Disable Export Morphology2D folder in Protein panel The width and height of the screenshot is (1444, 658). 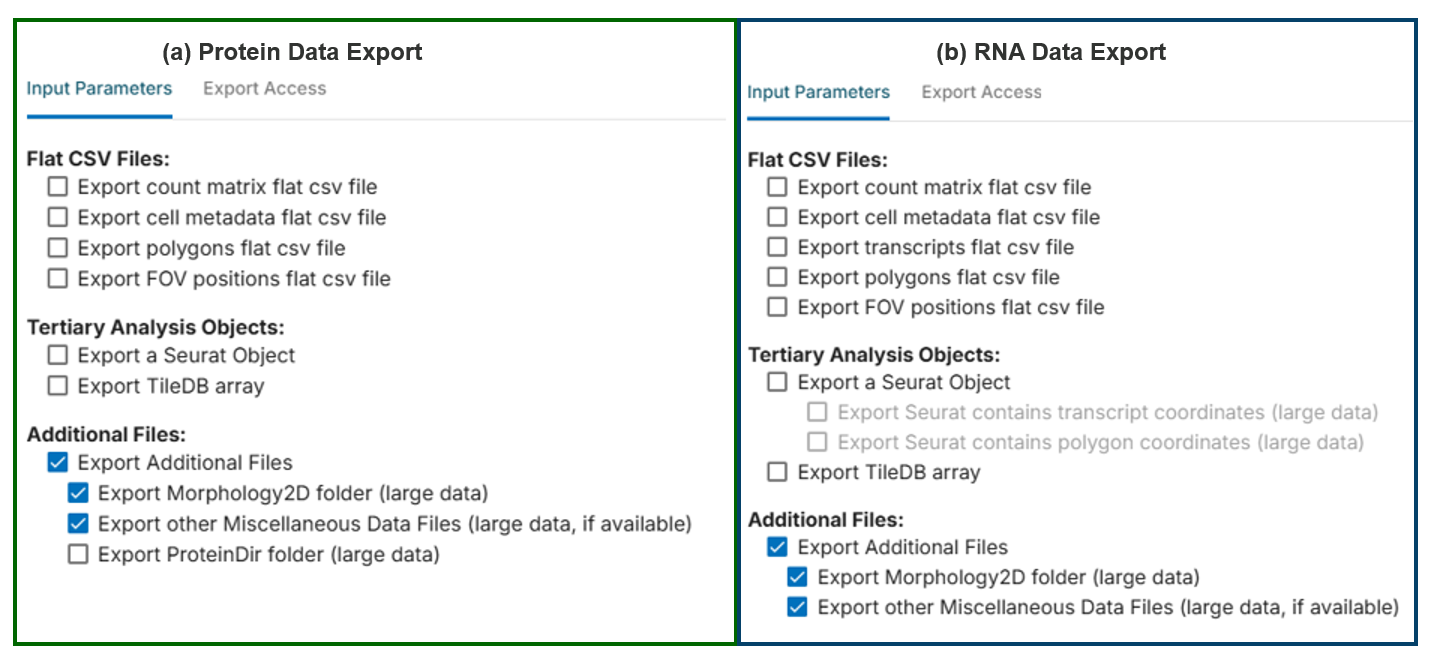pos(78,493)
